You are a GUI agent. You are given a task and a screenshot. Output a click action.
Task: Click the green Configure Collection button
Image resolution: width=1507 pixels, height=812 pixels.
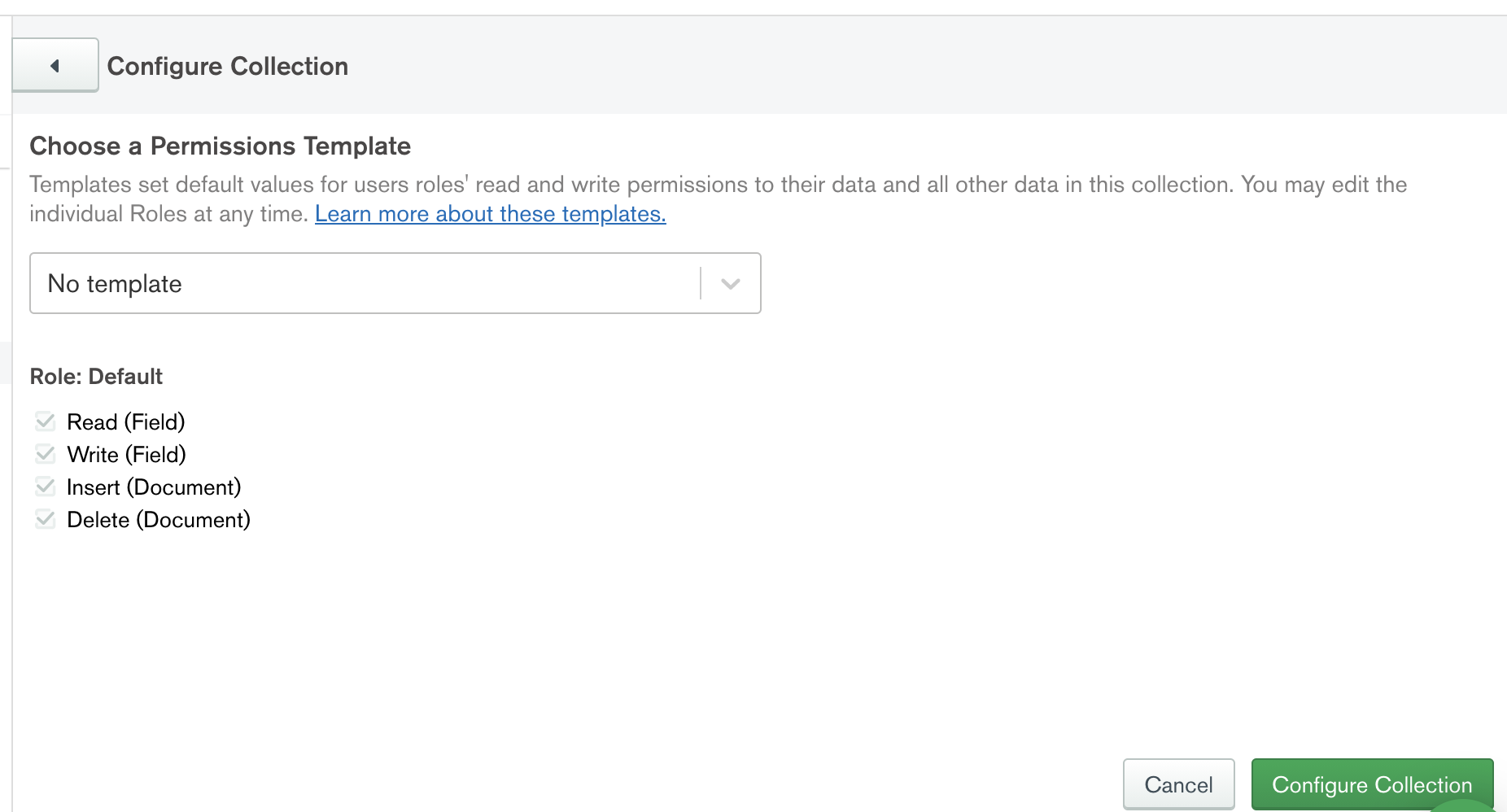coord(1371,784)
